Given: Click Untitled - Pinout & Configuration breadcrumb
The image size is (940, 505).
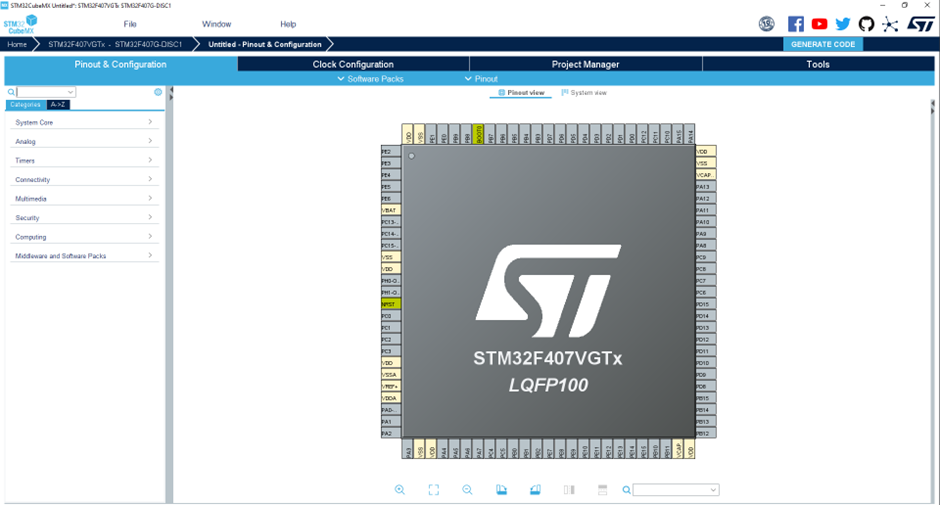Looking at the screenshot, I should click(x=265, y=44).
